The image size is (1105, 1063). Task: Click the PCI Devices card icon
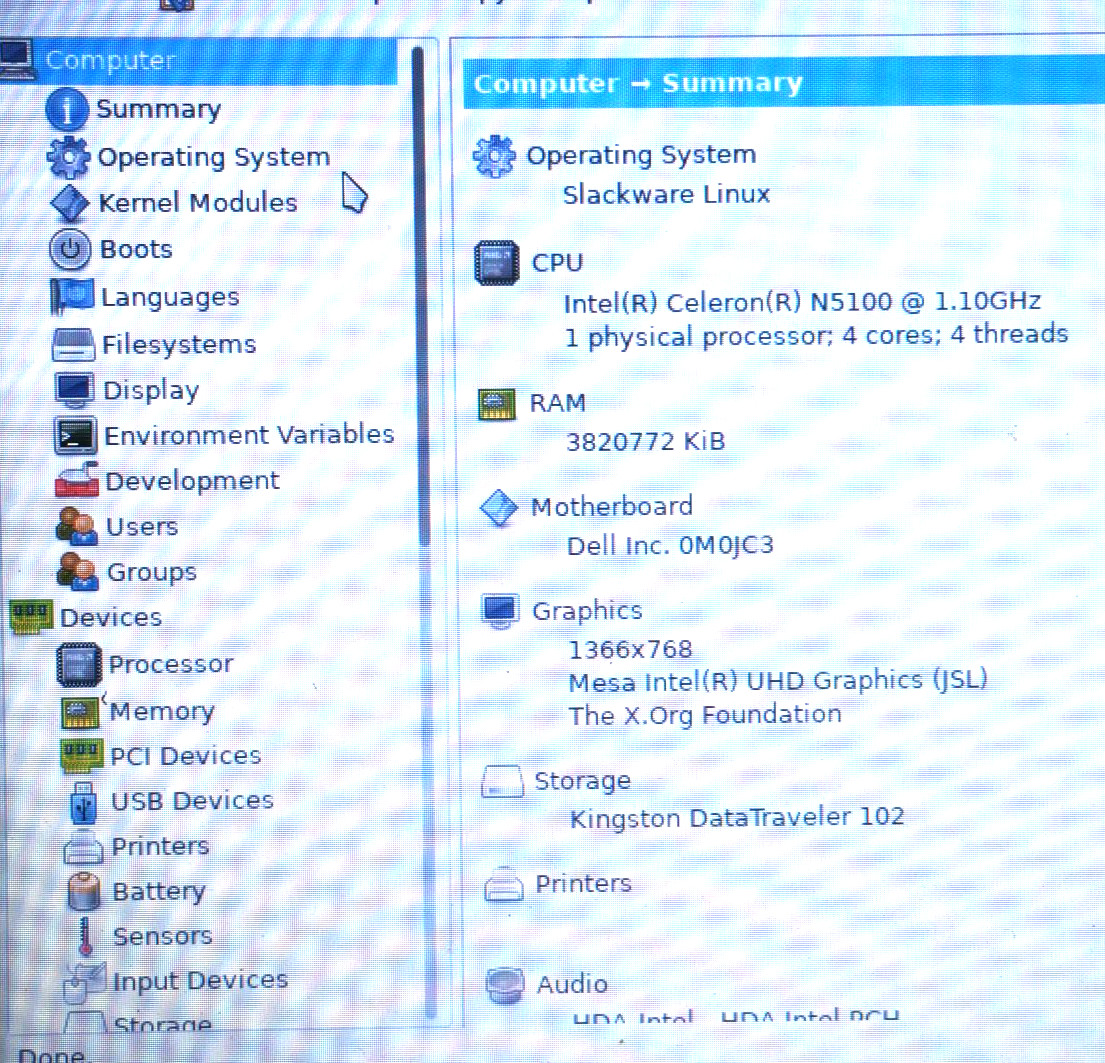82,756
